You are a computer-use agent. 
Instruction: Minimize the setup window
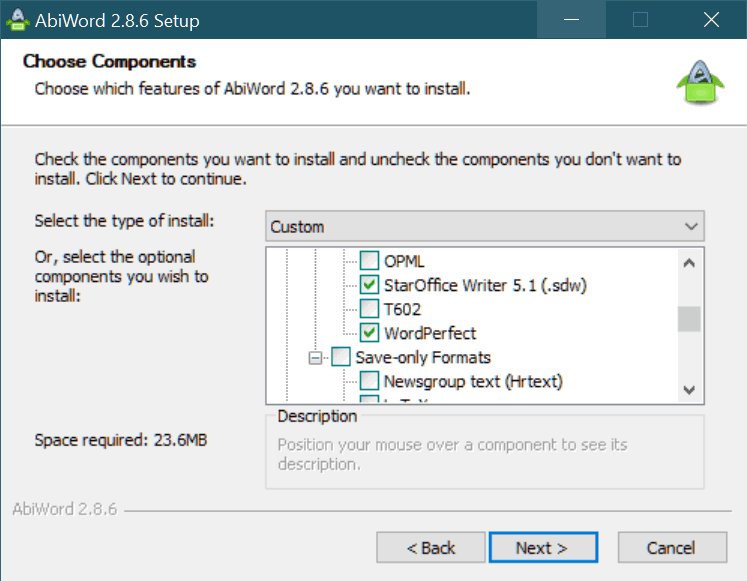(x=571, y=20)
